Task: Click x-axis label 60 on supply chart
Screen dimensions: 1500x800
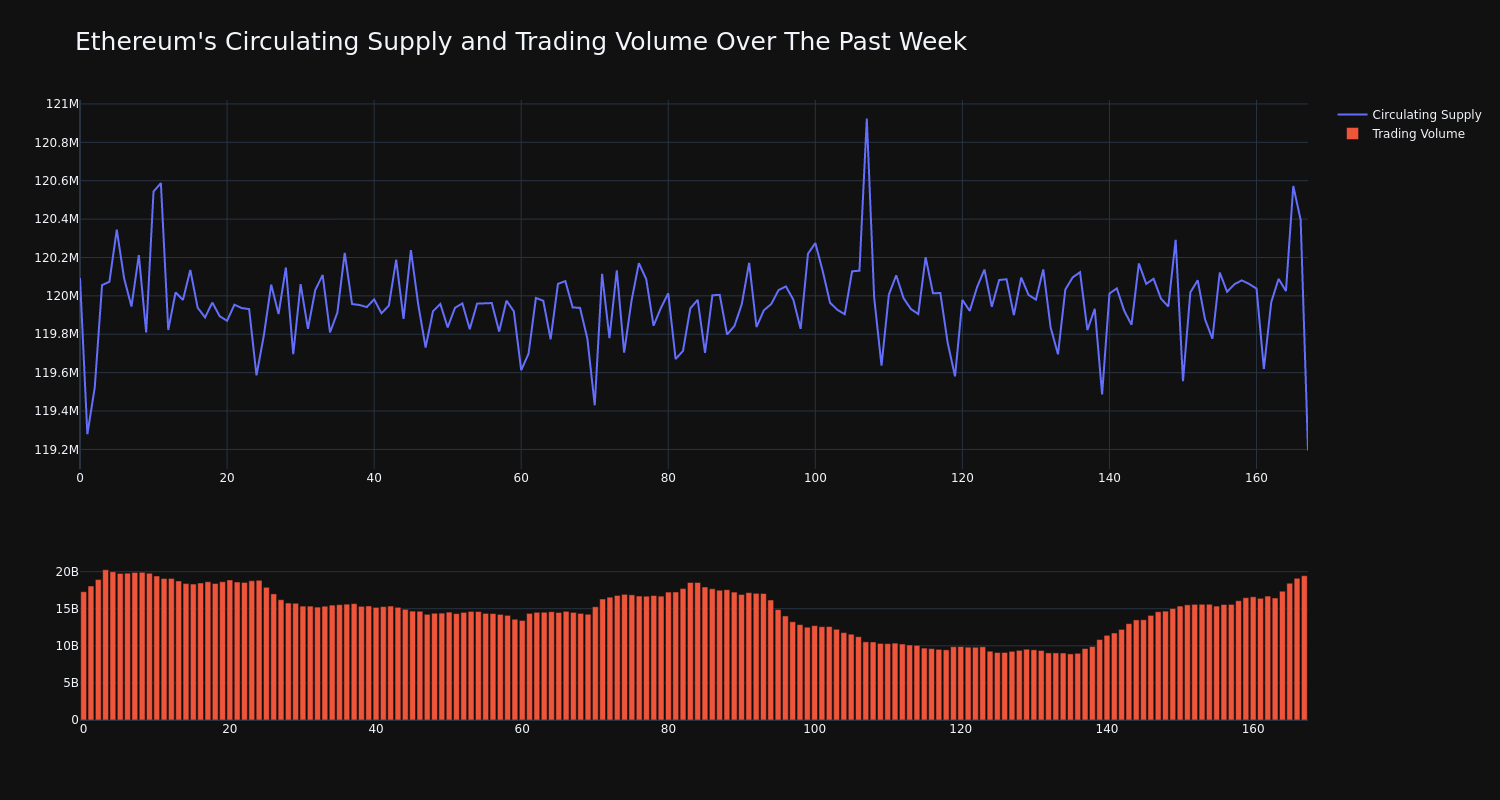Action: pyautogui.click(x=521, y=478)
